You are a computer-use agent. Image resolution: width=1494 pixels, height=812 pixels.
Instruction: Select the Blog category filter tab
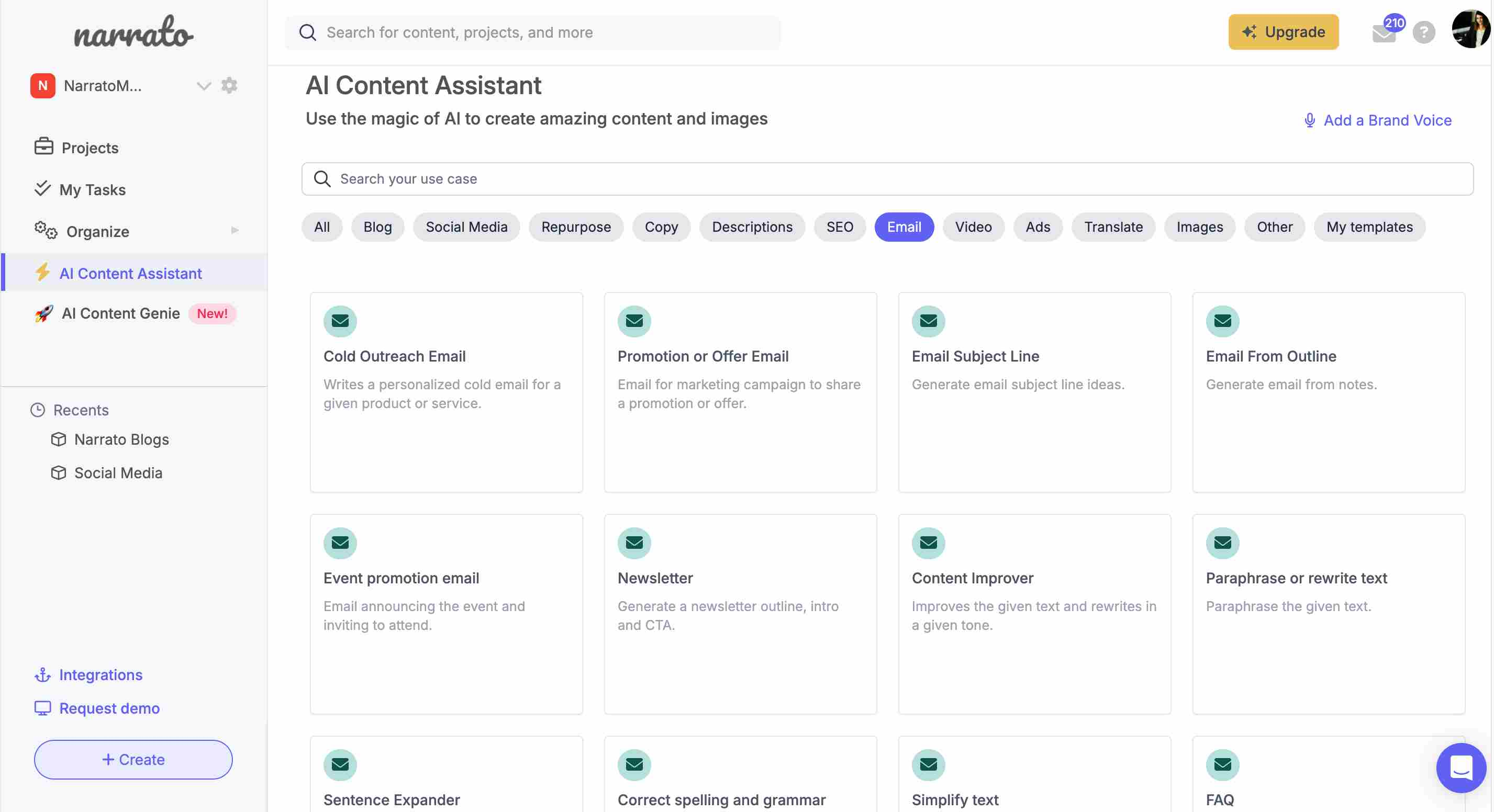(x=377, y=226)
